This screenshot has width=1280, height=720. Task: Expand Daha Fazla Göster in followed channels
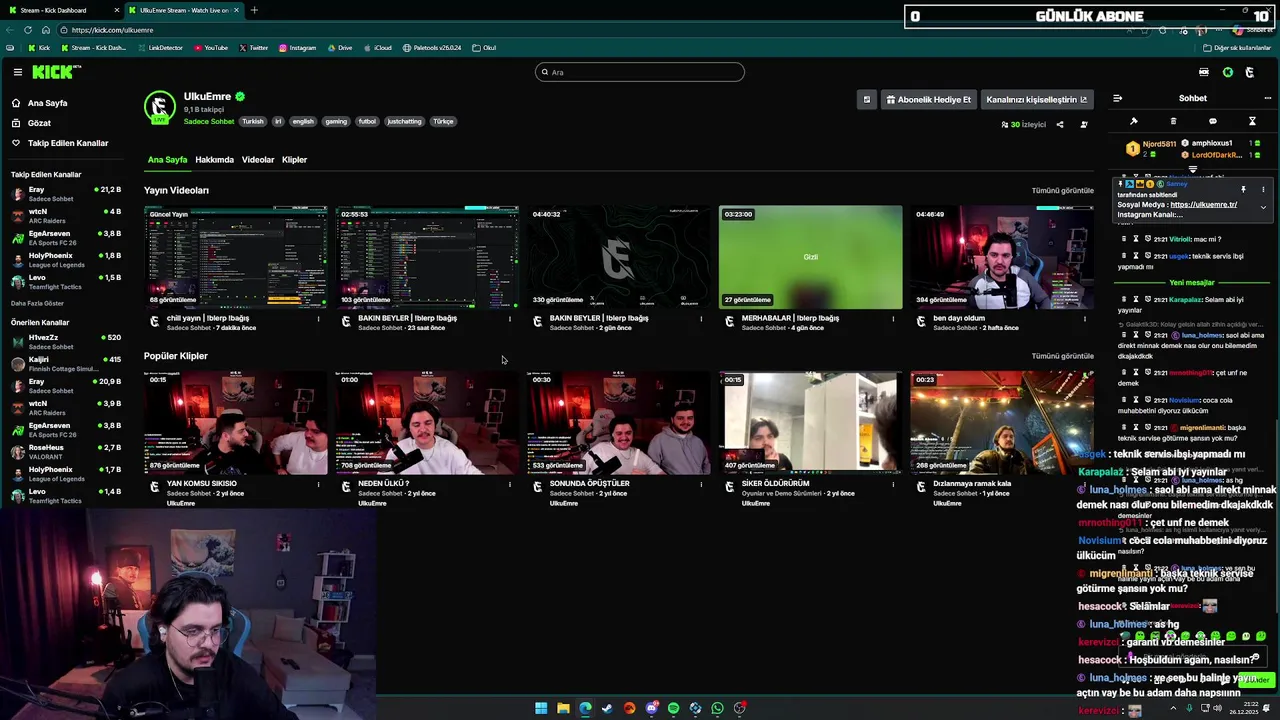(x=37, y=303)
